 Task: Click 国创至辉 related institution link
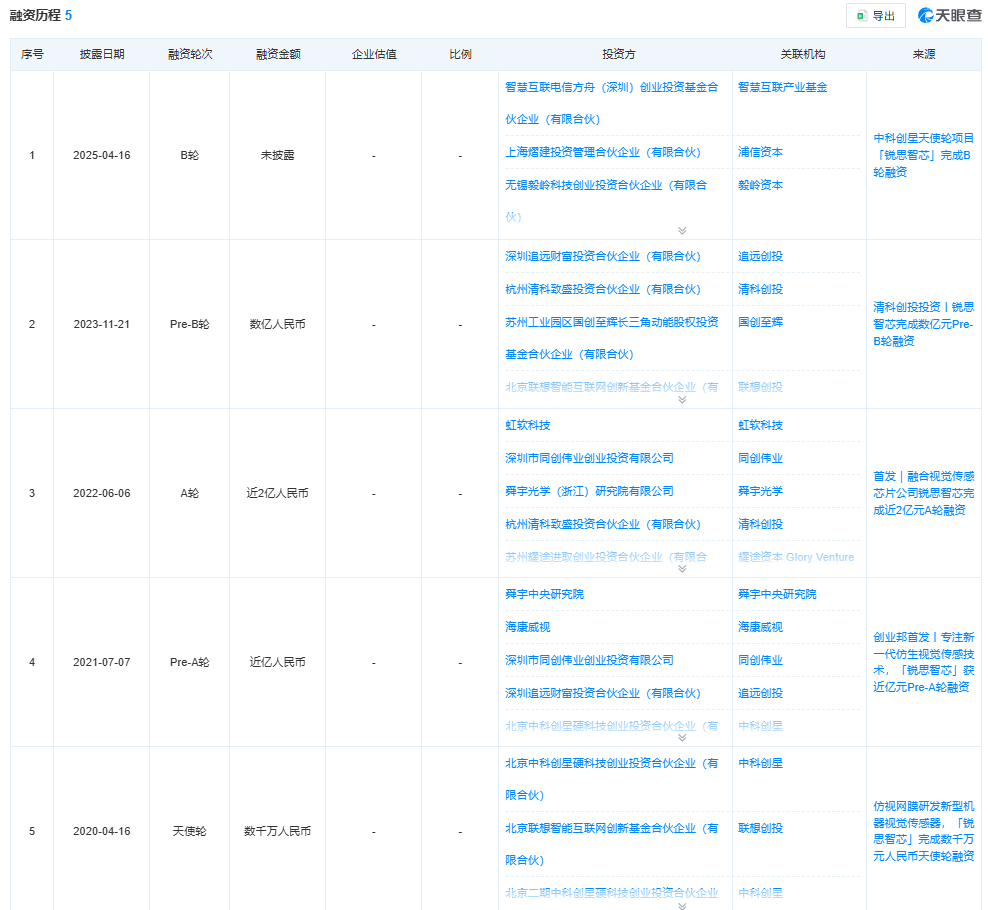click(760, 322)
